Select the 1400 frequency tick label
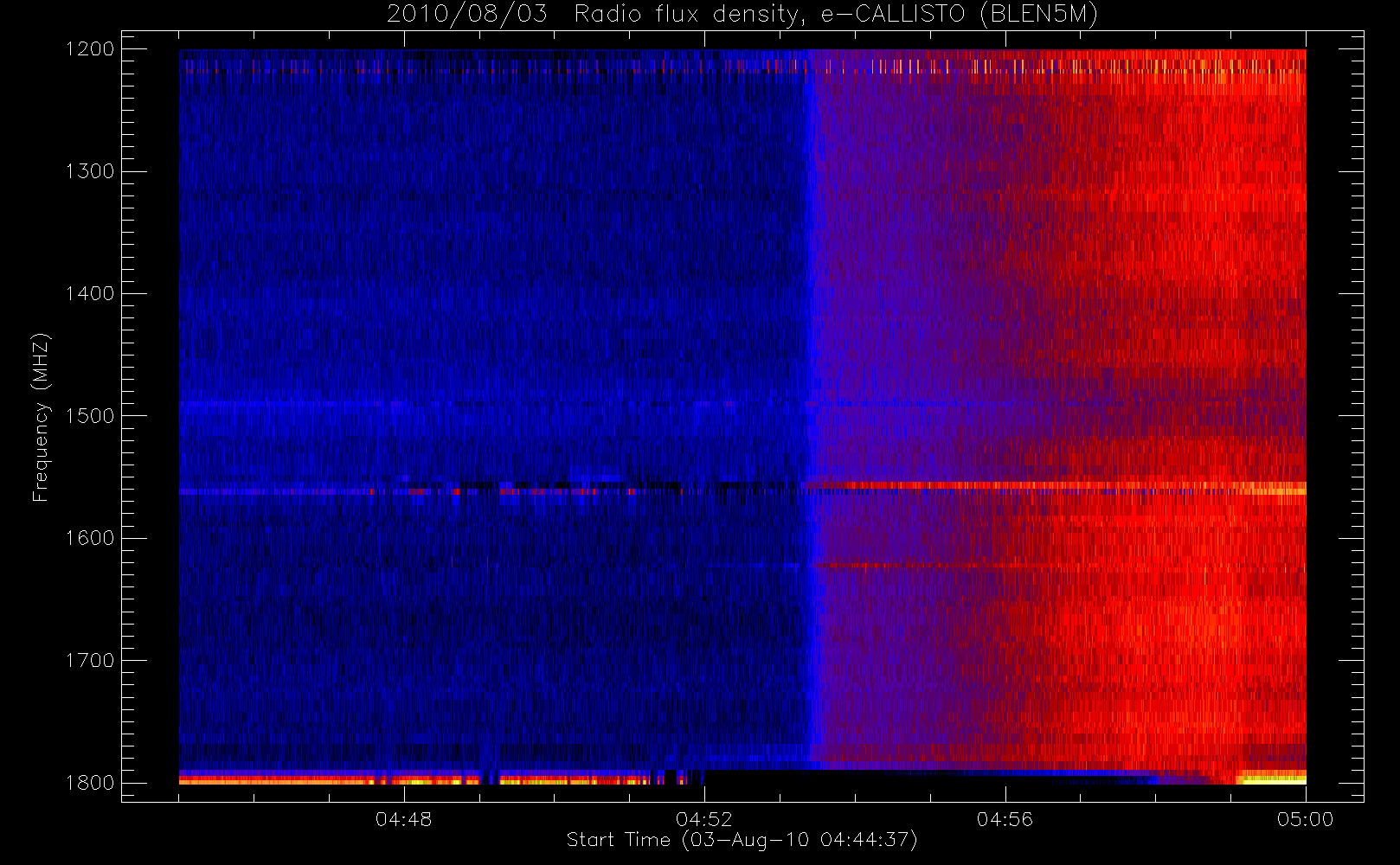 (x=90, y=294)
